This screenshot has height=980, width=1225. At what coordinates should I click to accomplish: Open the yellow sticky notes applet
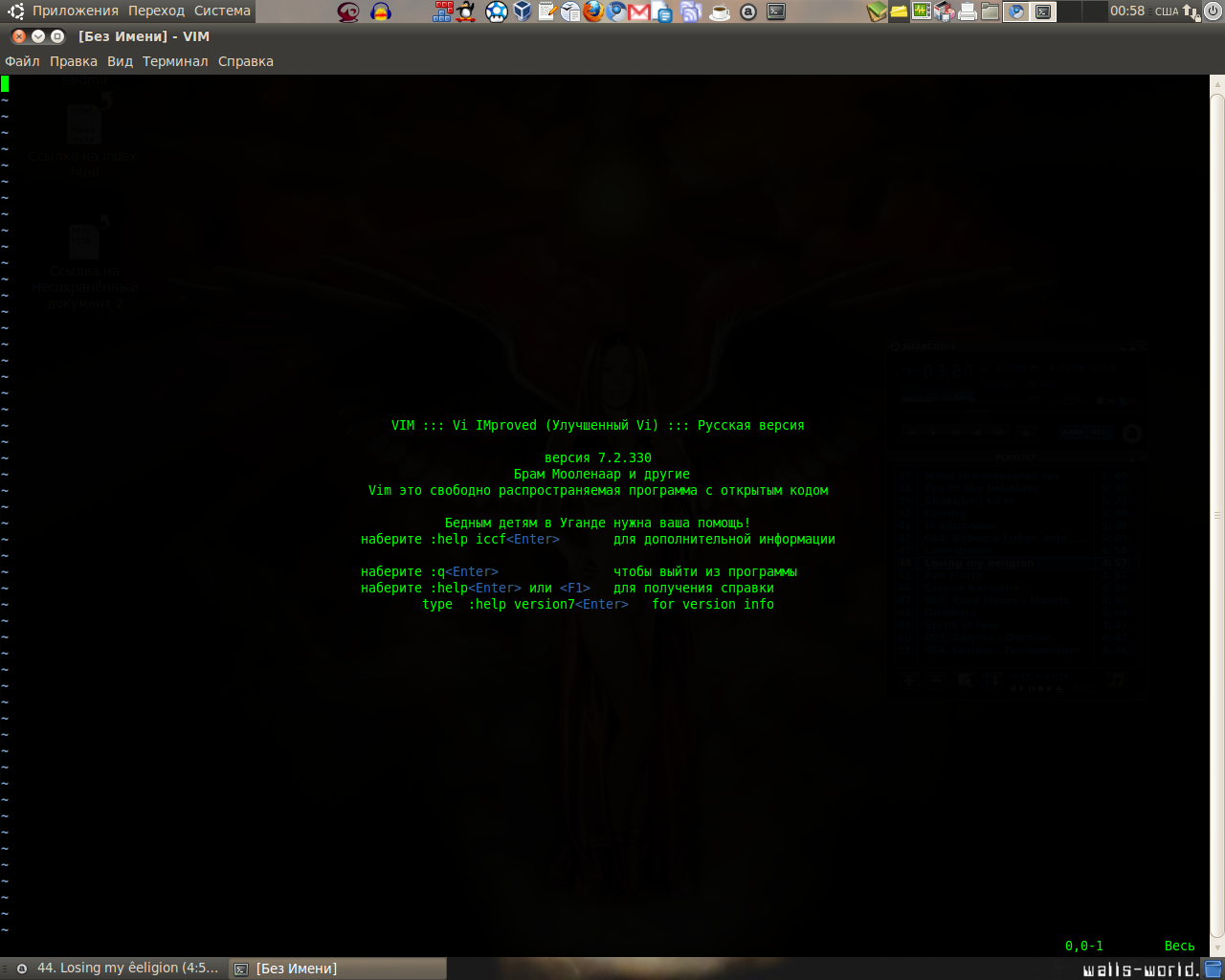(x=900, y=11)
